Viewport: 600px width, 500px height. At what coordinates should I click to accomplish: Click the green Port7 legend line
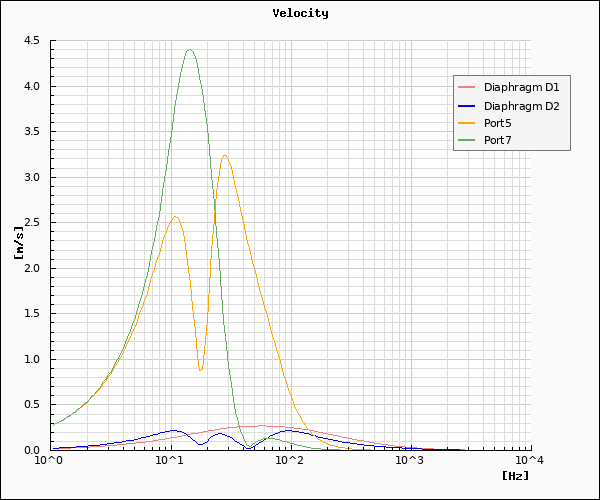coord(468,140)
